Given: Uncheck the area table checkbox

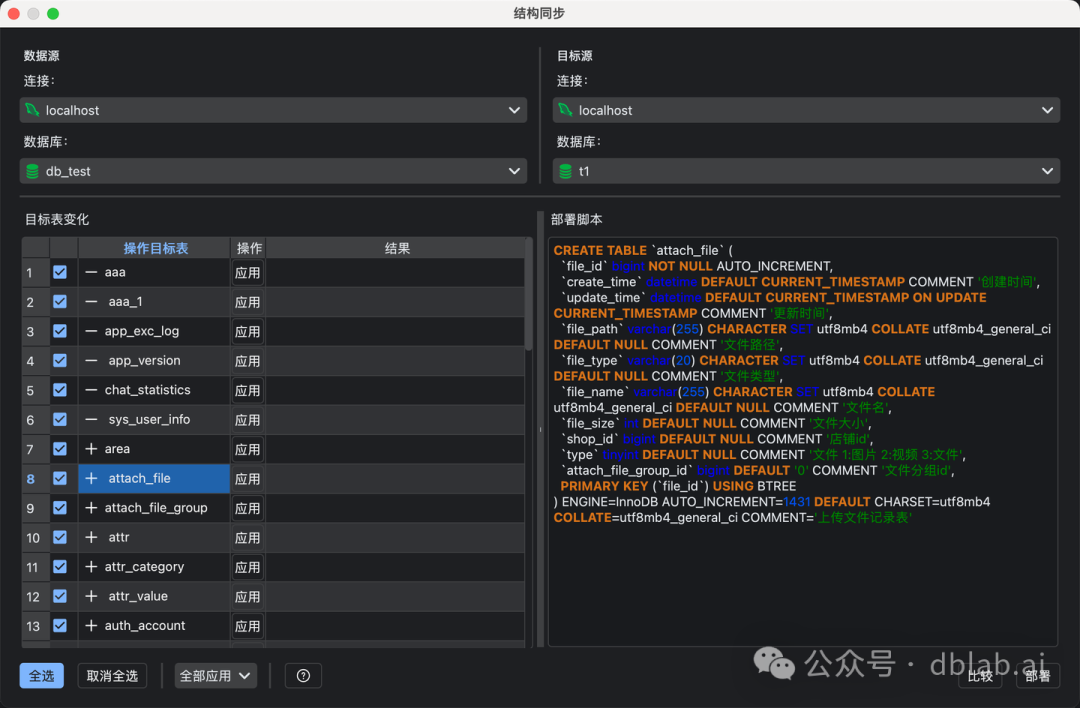Looking at the screenshot, I should [60, 449].
